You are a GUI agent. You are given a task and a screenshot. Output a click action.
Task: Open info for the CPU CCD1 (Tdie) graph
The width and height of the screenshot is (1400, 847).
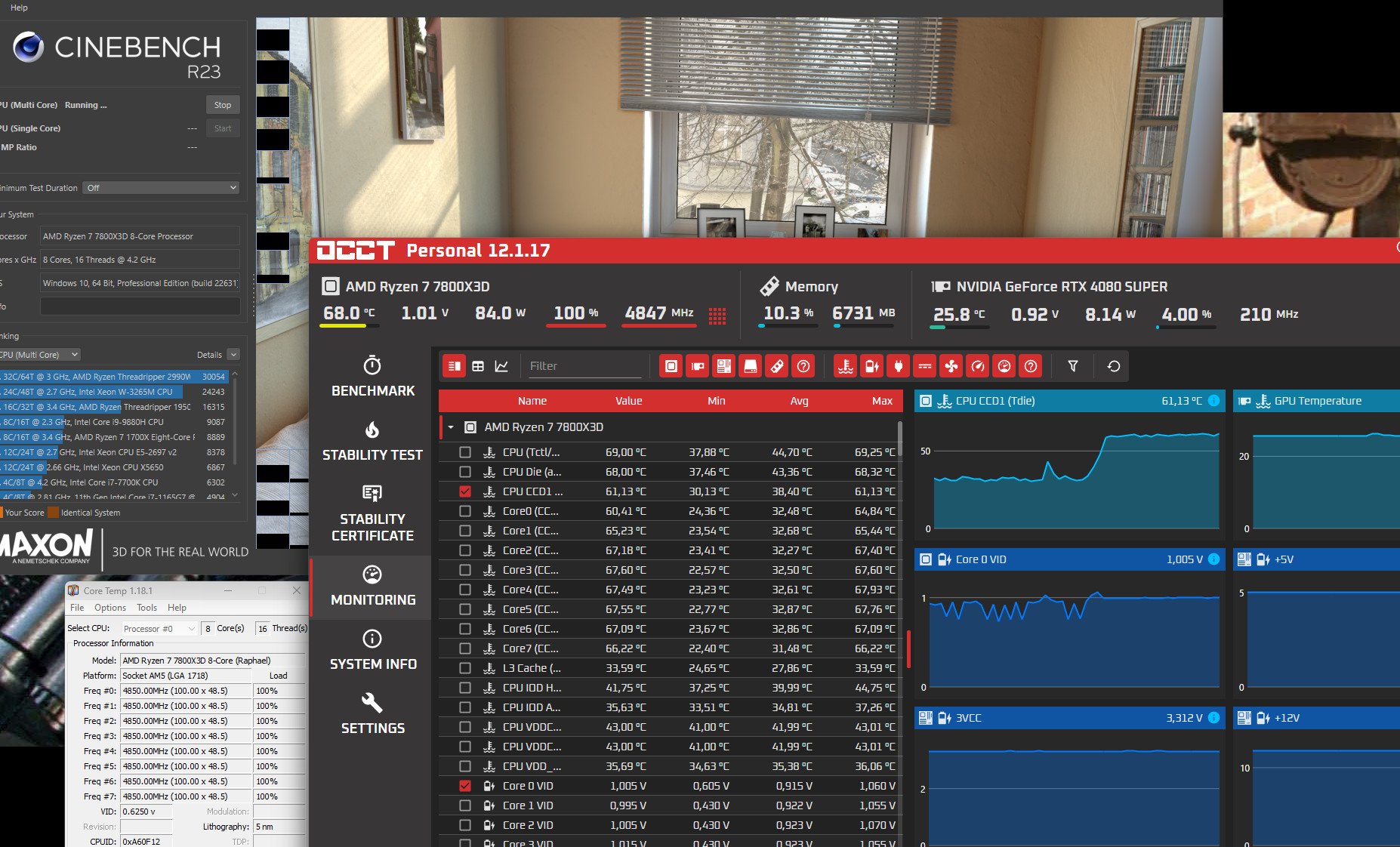[x=1213, y=401]
